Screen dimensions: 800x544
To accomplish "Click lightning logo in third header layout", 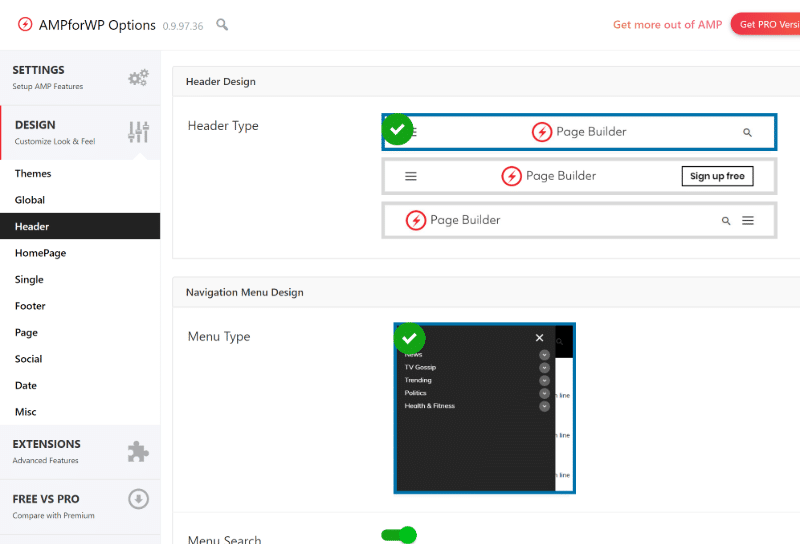I will [x=416, y=220].
